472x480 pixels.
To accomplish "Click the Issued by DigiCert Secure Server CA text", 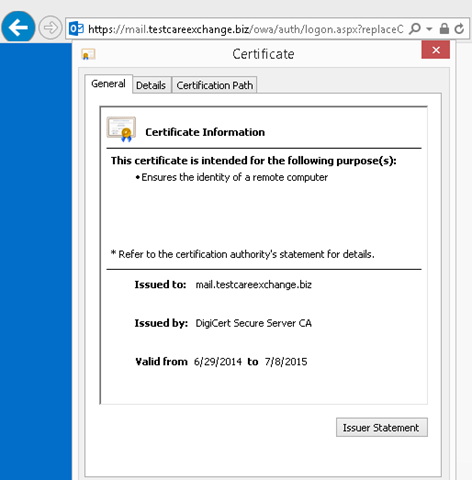I will (x=254, y=323).
